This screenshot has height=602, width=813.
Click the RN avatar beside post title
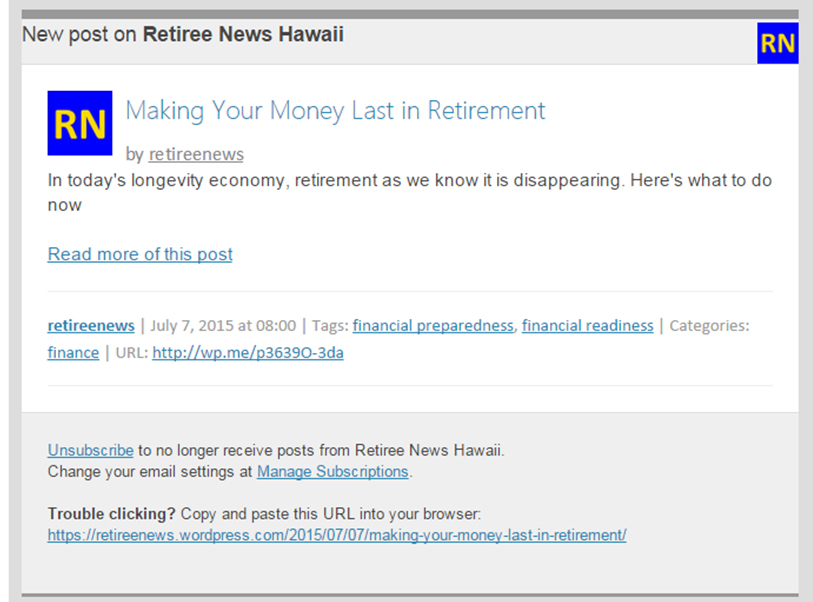80,123
